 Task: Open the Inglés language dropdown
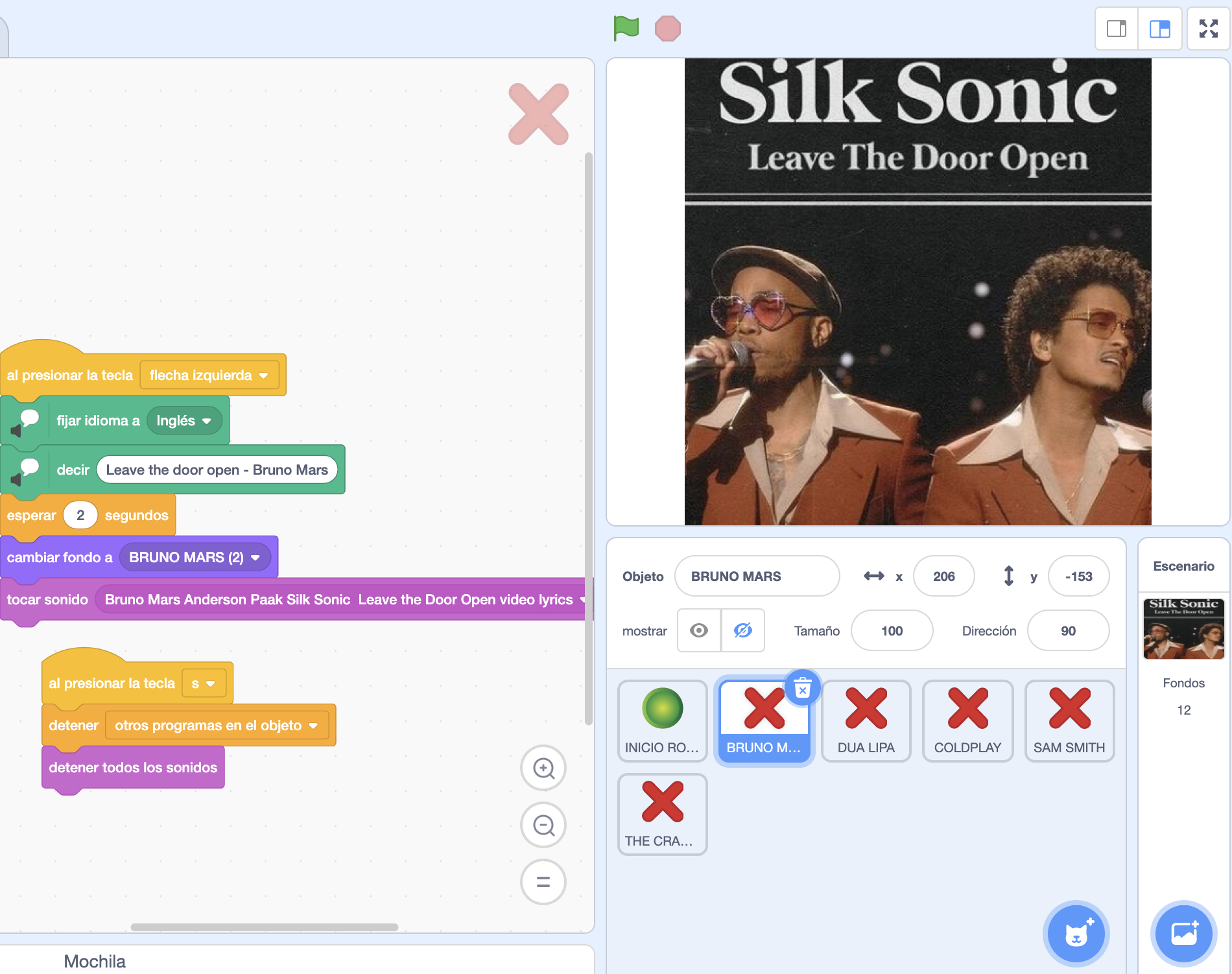click(x=185, y=421)
